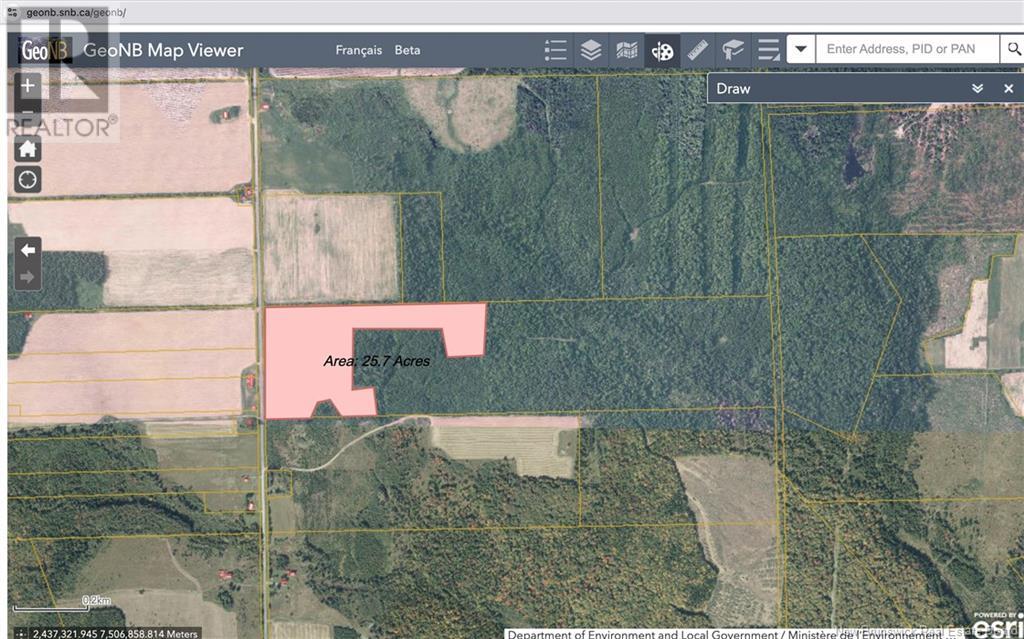
Task: Click the site info icon in address bar
Action: pyautogui.click(x=12, y=12)
